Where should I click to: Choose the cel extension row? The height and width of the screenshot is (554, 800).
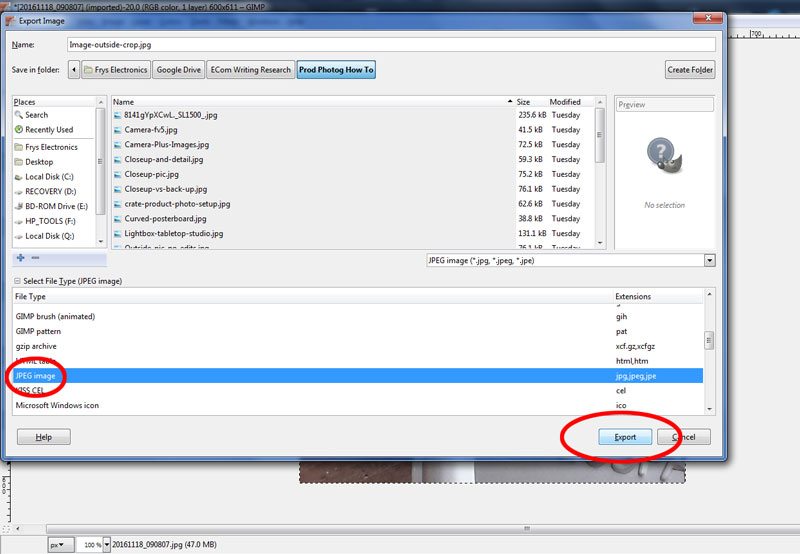358,391
